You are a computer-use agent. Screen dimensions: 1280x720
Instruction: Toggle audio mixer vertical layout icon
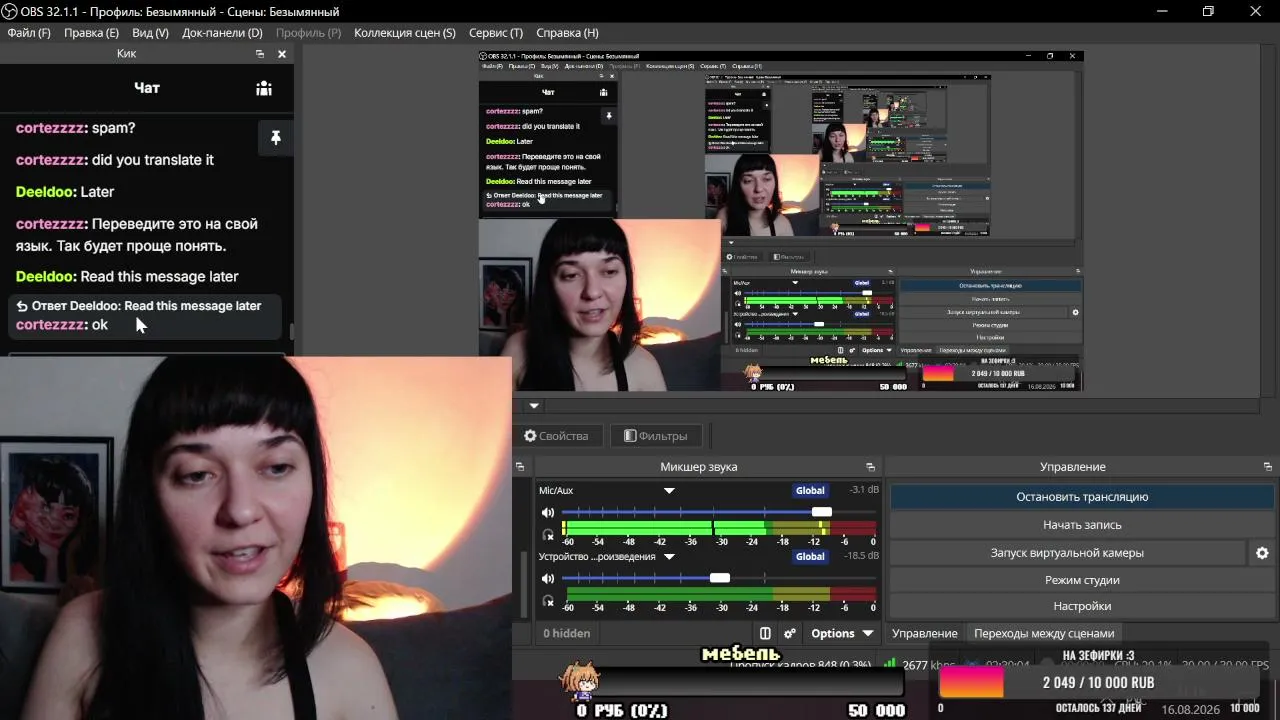765,633
